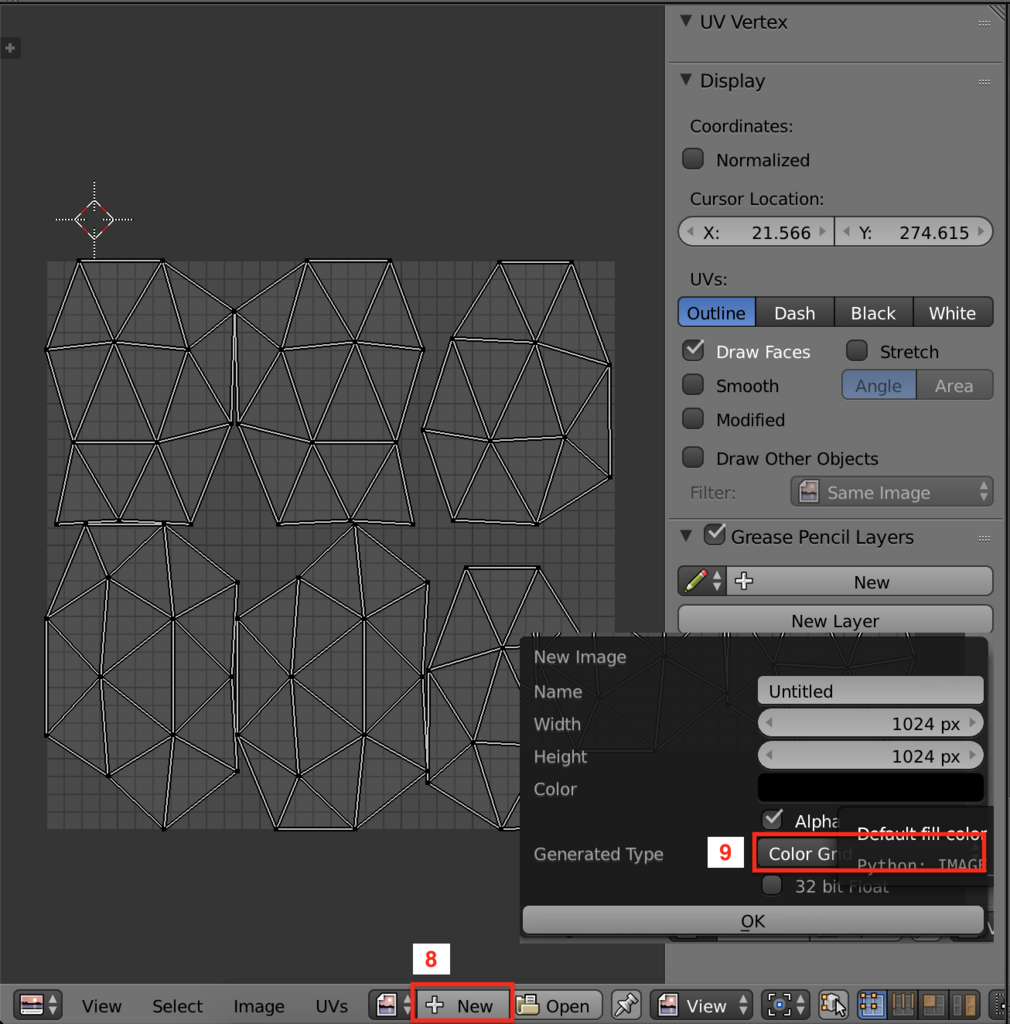Viewport: 1010px width, 1024px height.
Task: Enable the Modified checkbox
Action: click(x=693, y=419)
